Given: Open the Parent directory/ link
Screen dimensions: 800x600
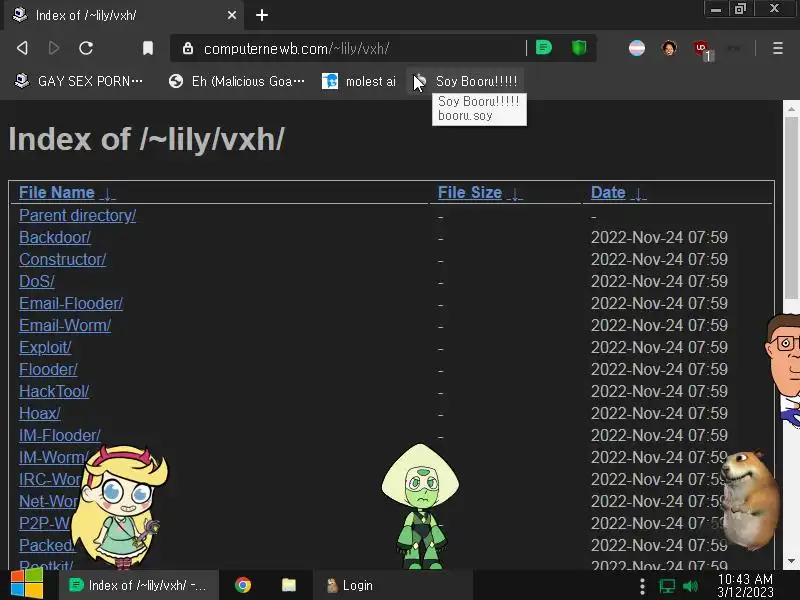Looking at the screenshot, I should click(78, 215).
